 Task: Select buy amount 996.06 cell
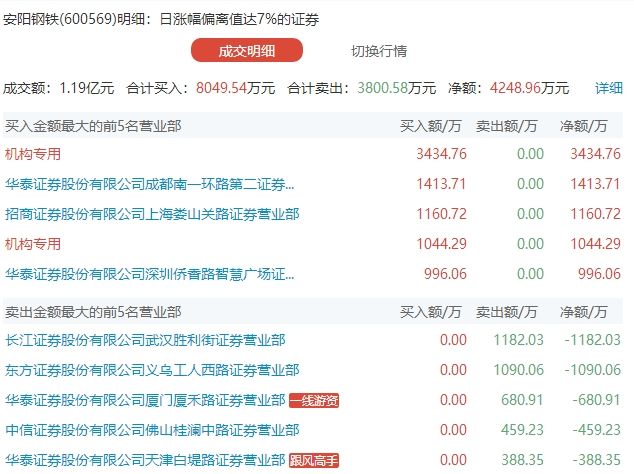445,274
